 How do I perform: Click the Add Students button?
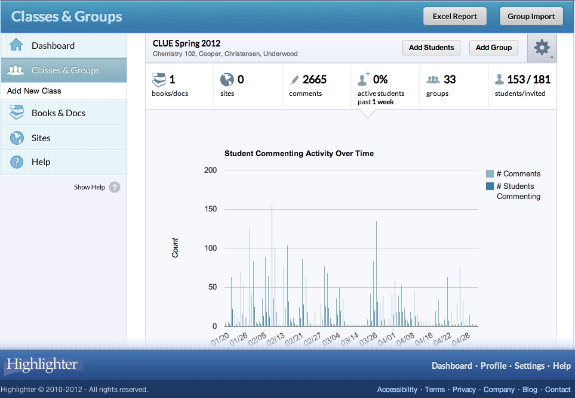431,48
